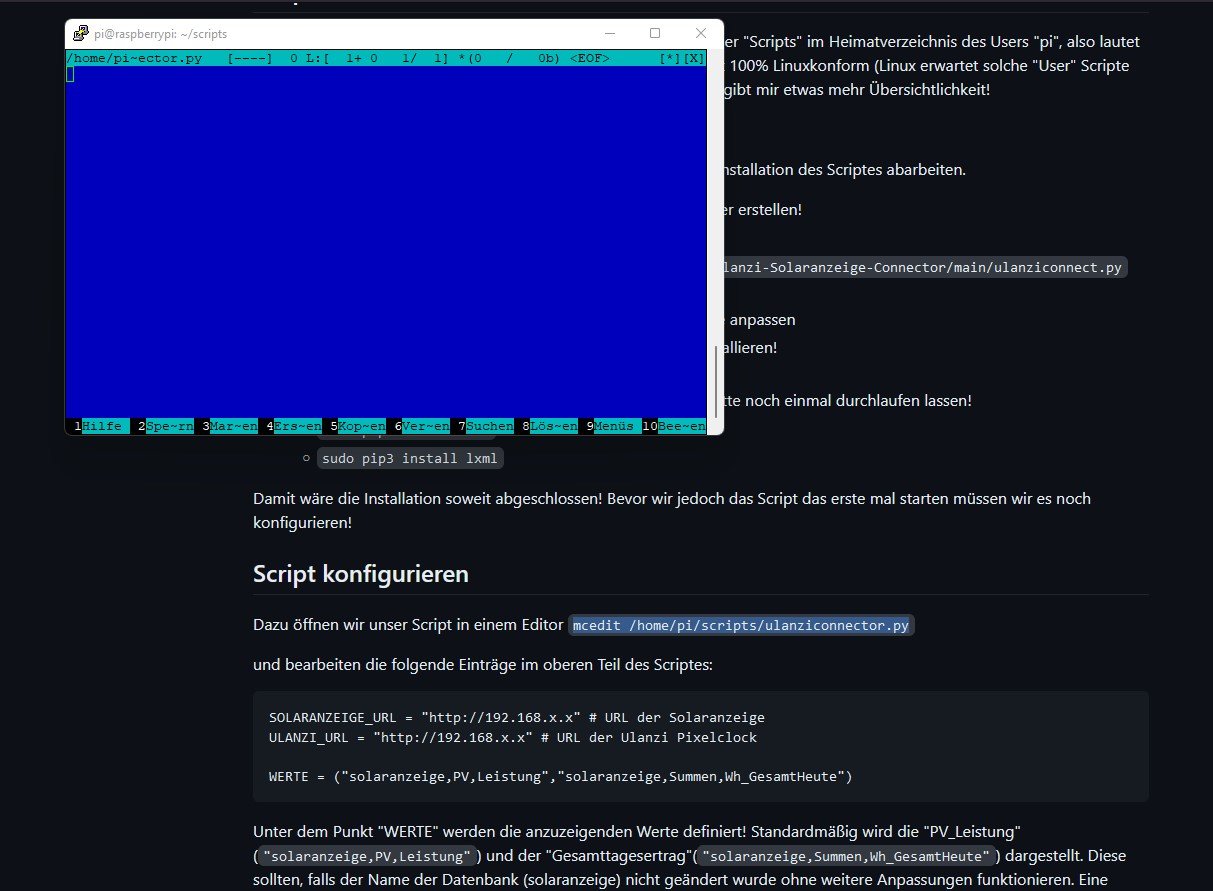Click the sudo pip3 install lxml snippet
Screen dimensions: 1213x891
tap(410, 459)
